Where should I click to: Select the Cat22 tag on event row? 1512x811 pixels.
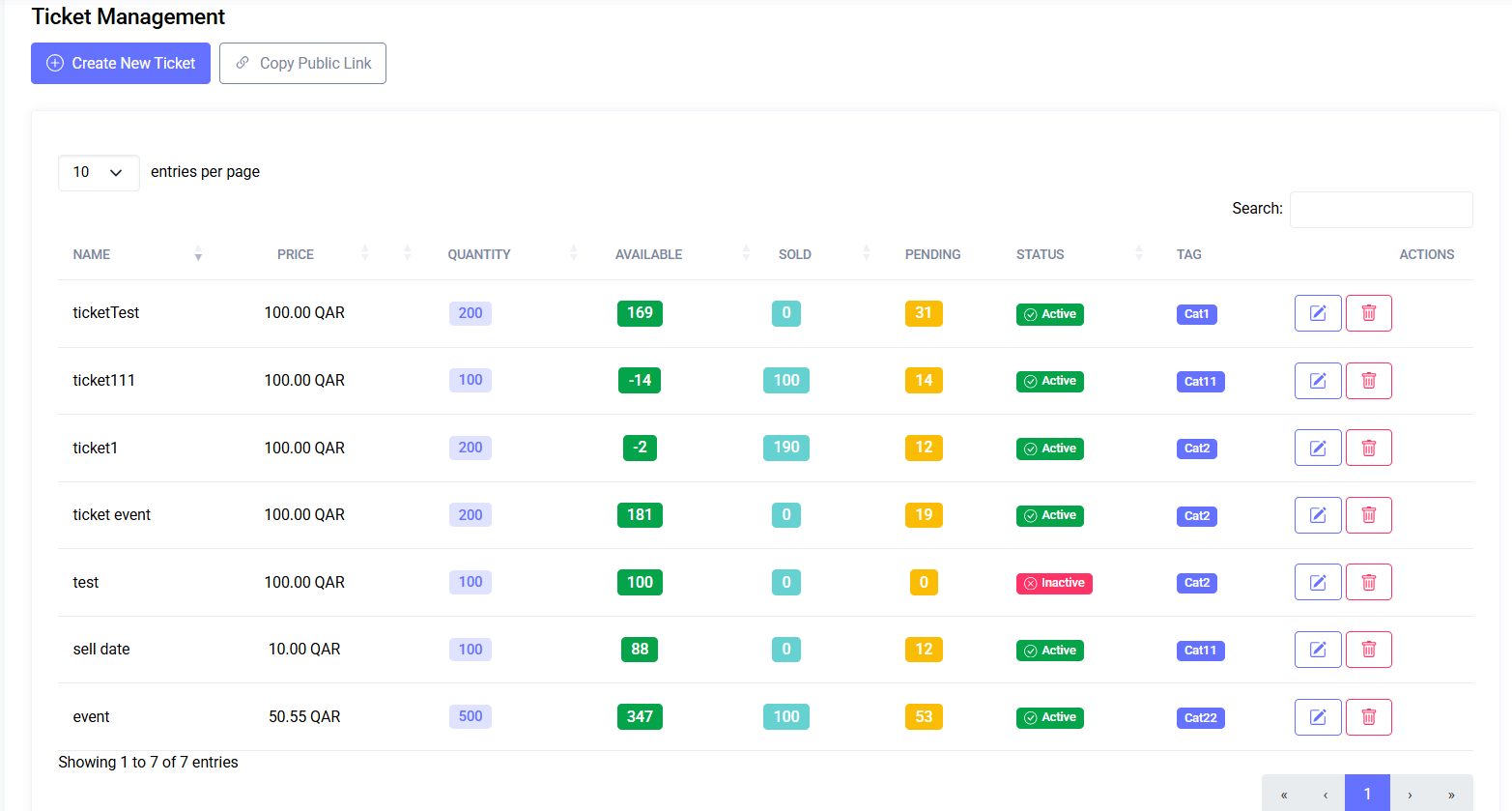pyautogui.click(x=1200, y=717)
